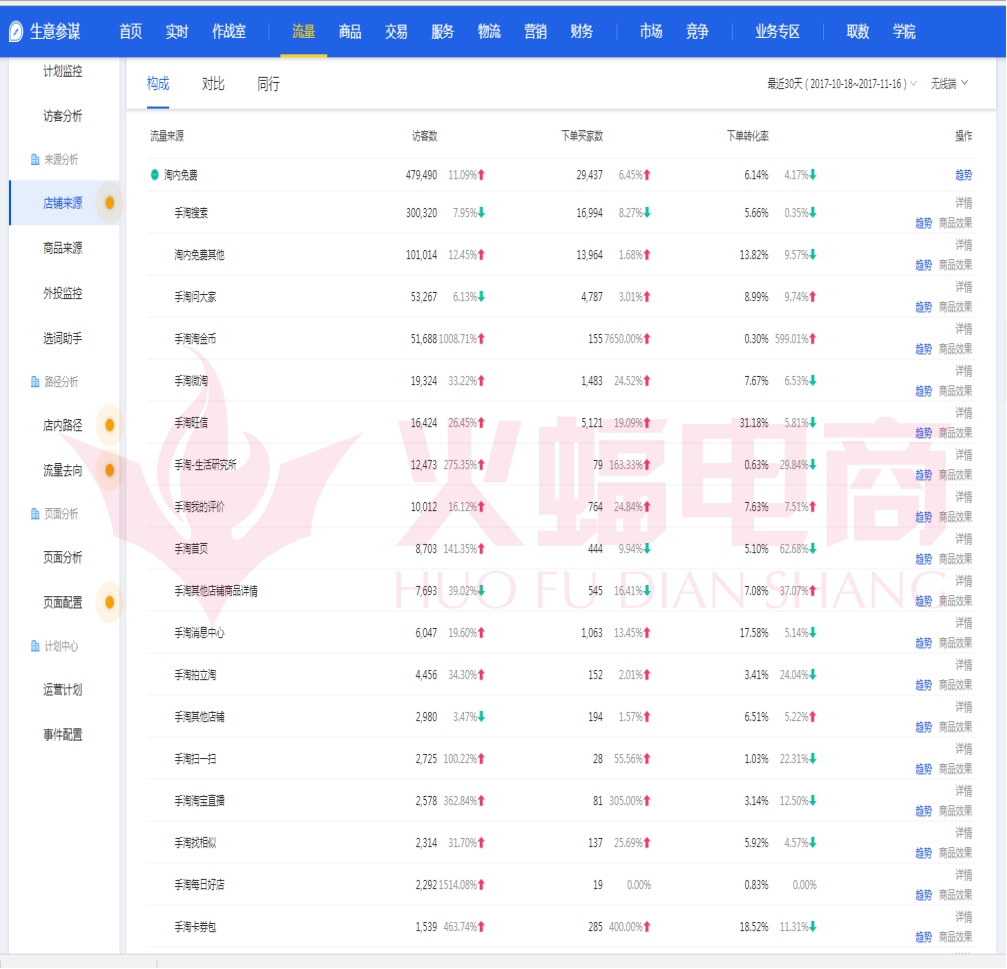
Task: Open the date range dropdown 最近30天
Action: [841, 84]
